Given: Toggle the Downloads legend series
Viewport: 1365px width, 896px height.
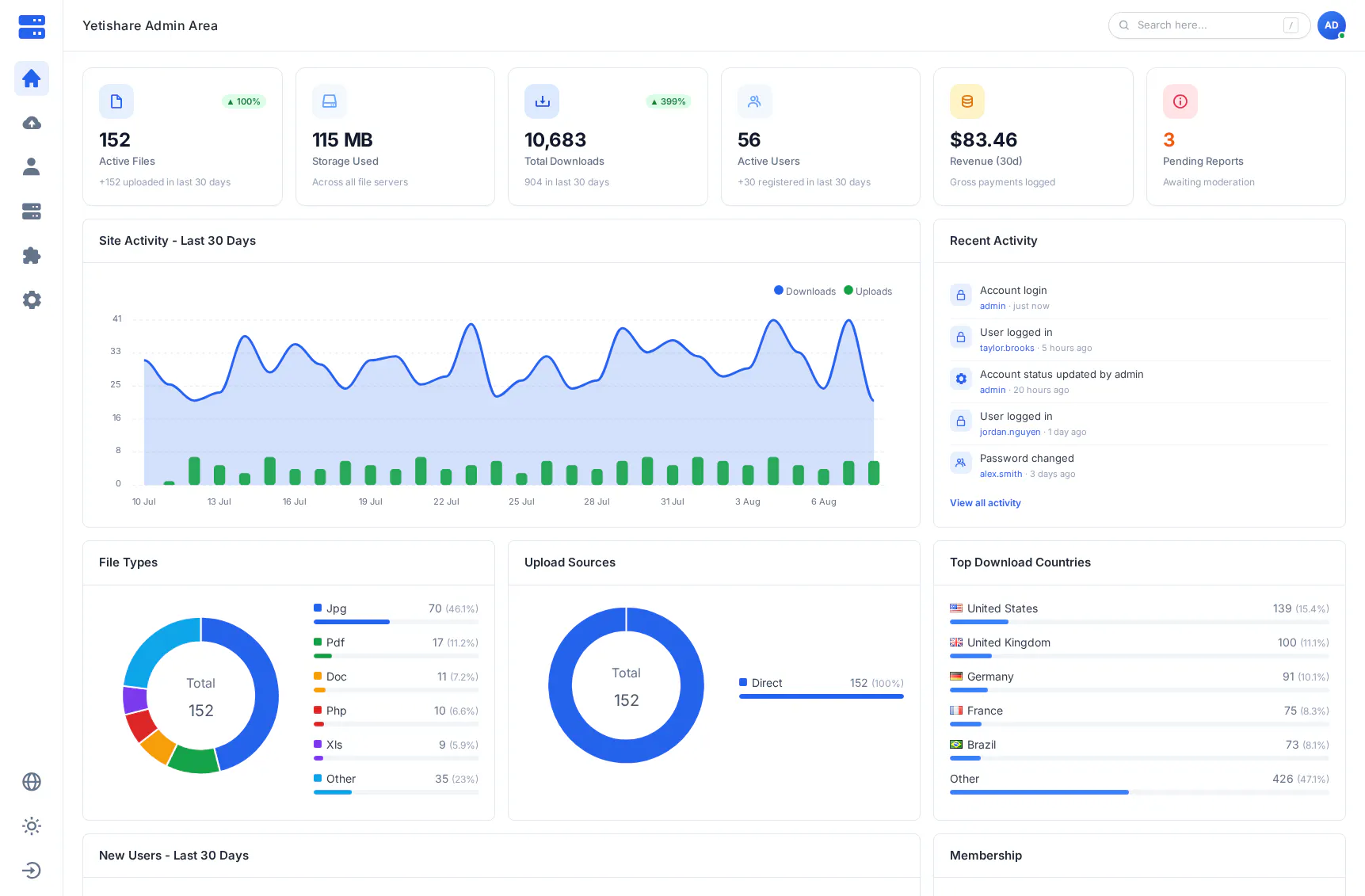Looking at the screenshot, I should tap(805, 291).
